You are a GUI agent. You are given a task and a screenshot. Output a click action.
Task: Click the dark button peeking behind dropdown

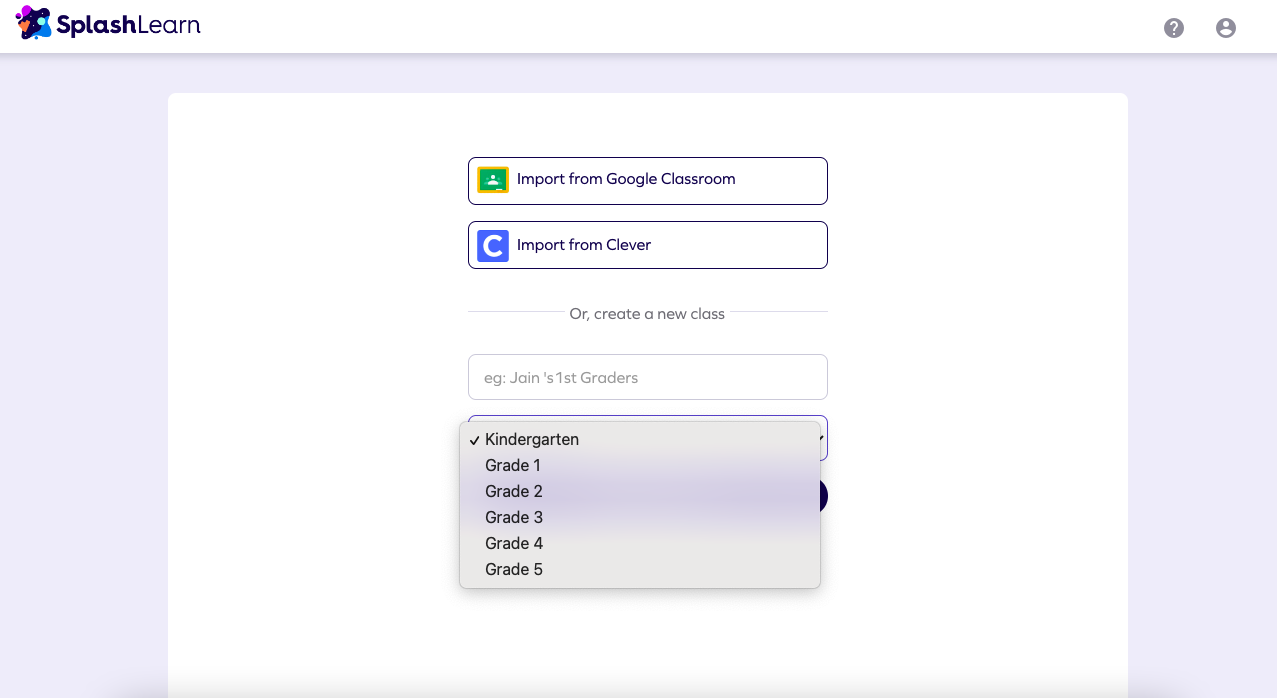pos(823,496)
